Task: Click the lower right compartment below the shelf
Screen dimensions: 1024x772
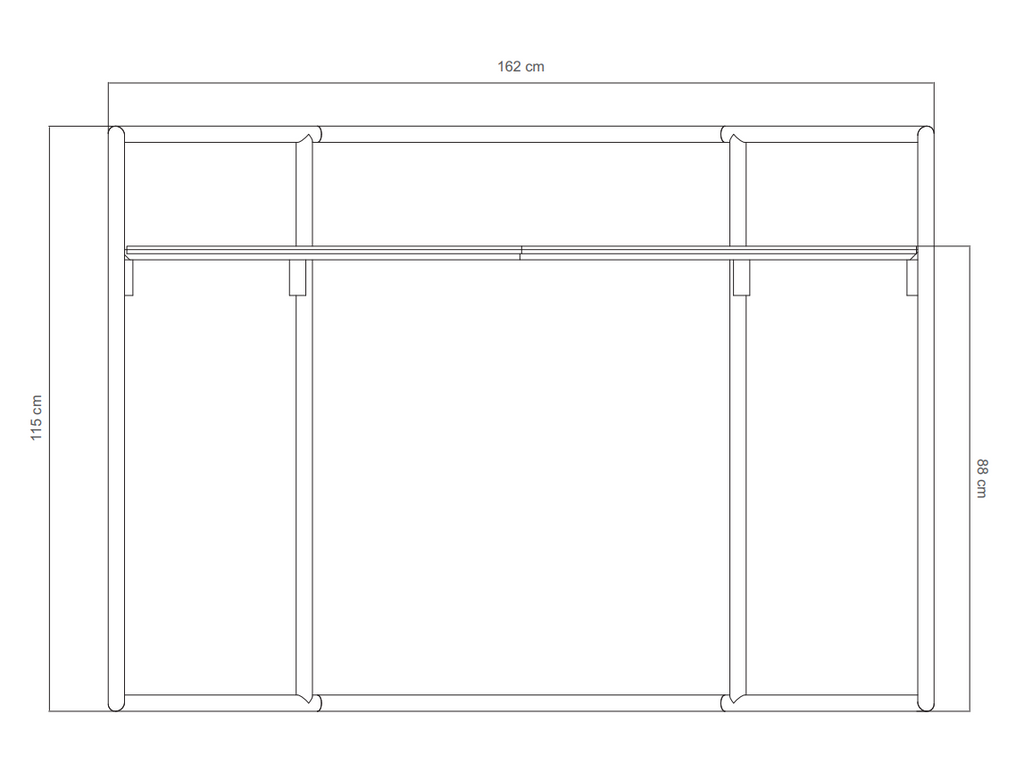Action: tap(832, 477)
